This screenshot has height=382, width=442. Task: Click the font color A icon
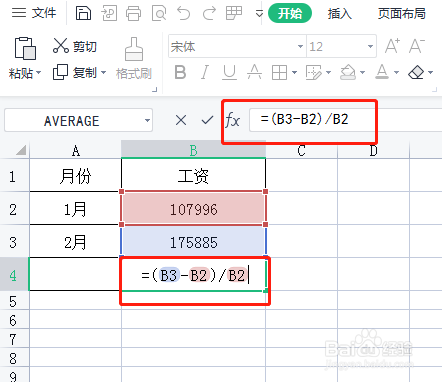click(382, 72)
